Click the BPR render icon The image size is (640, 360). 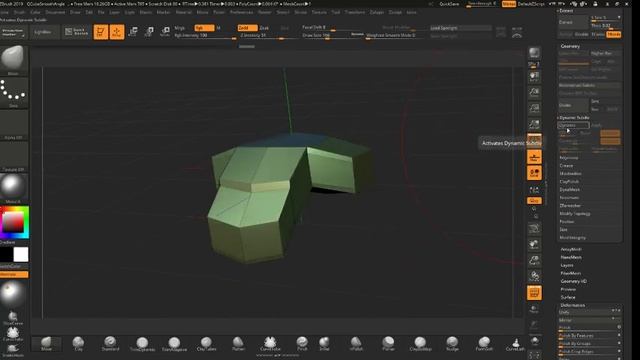tap(534, 53)
